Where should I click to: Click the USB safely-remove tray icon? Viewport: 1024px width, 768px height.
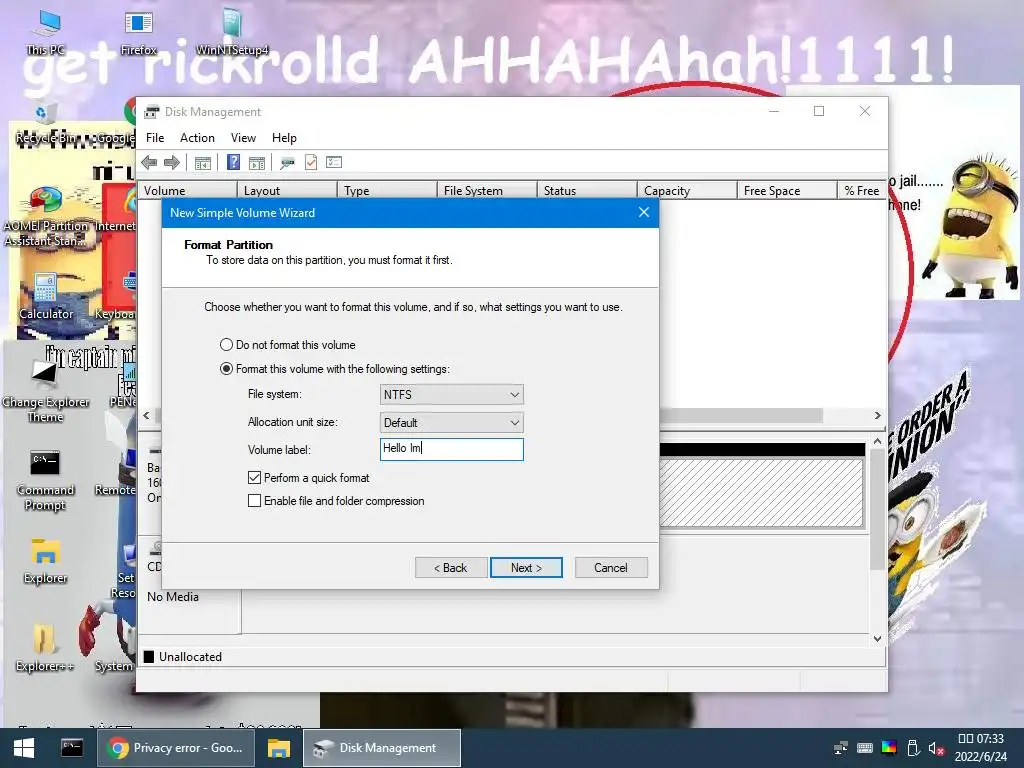(x=913, y=748)
